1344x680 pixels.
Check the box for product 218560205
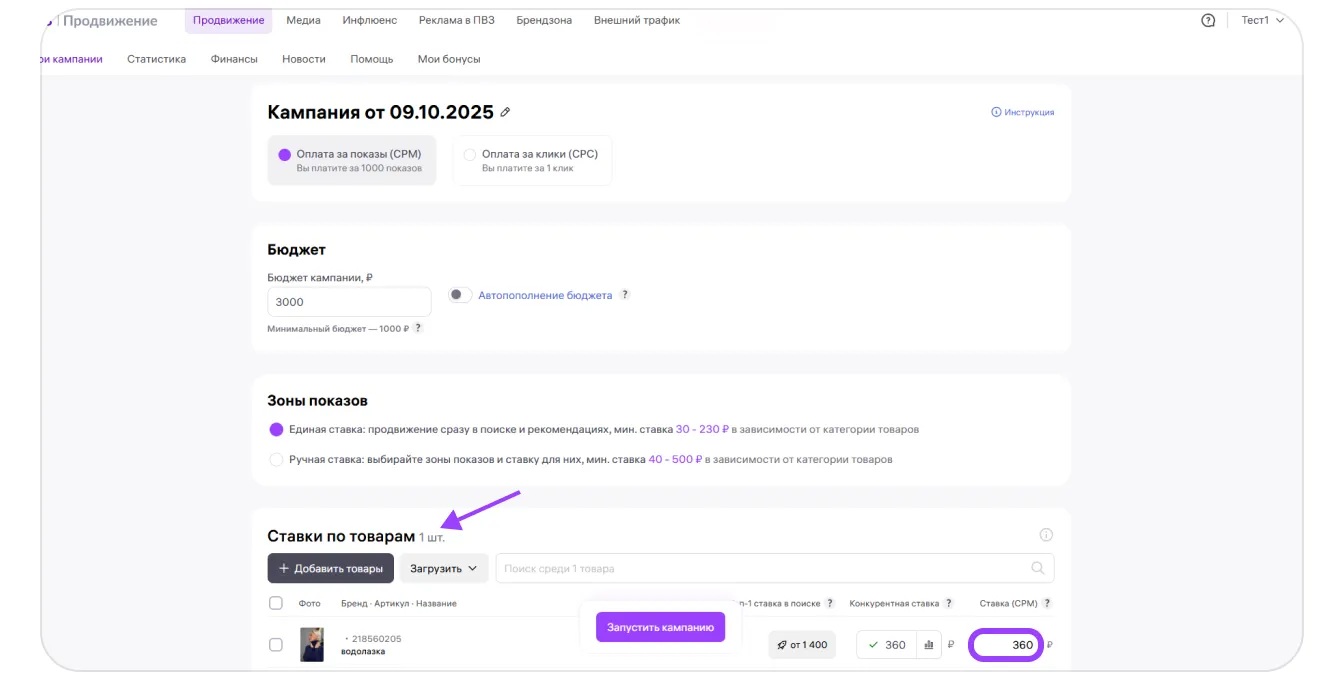tap(276, 645)
